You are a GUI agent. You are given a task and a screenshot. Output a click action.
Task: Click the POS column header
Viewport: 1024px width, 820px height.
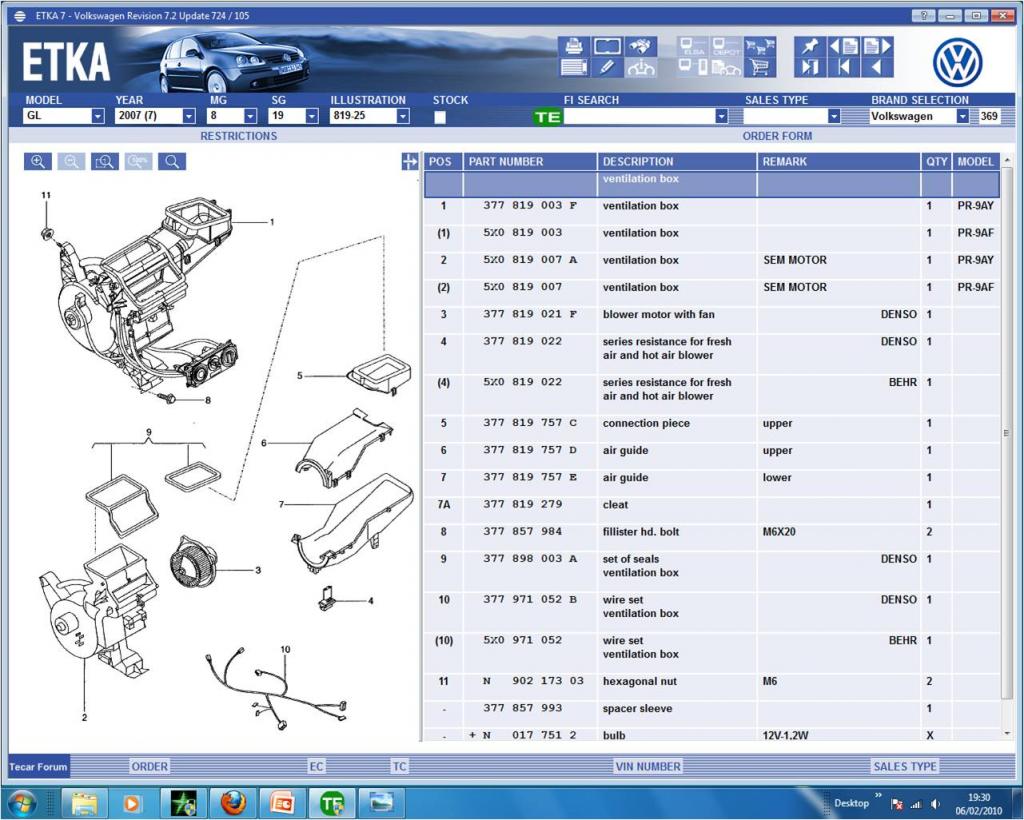pos(443,161)
